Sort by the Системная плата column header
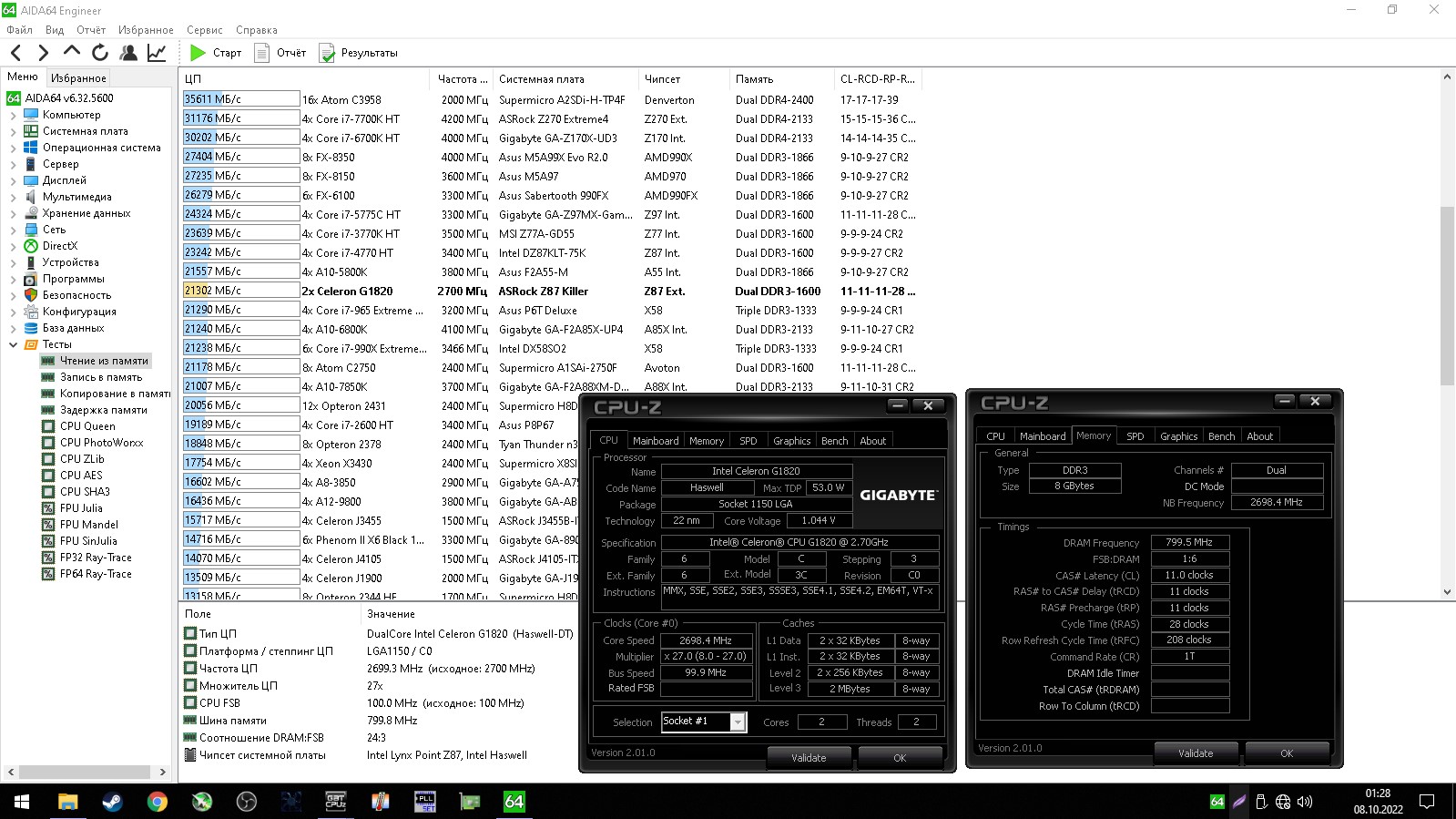 pyautogui.click(x=565, y=79)
